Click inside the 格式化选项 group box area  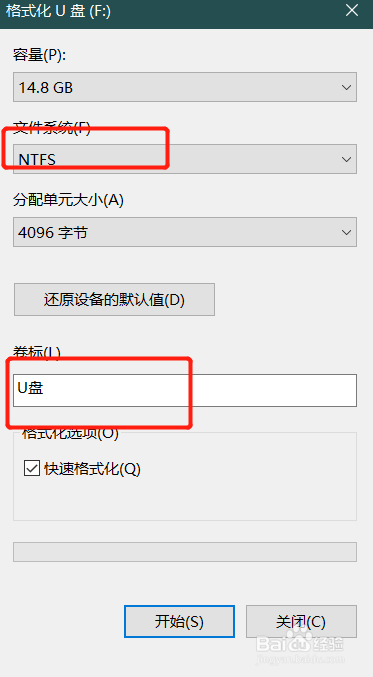point(185,497)
